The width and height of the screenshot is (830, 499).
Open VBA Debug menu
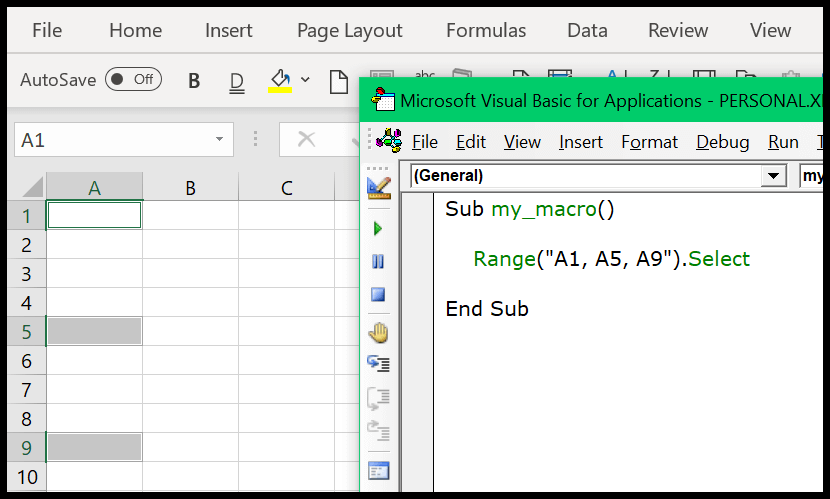723,142
